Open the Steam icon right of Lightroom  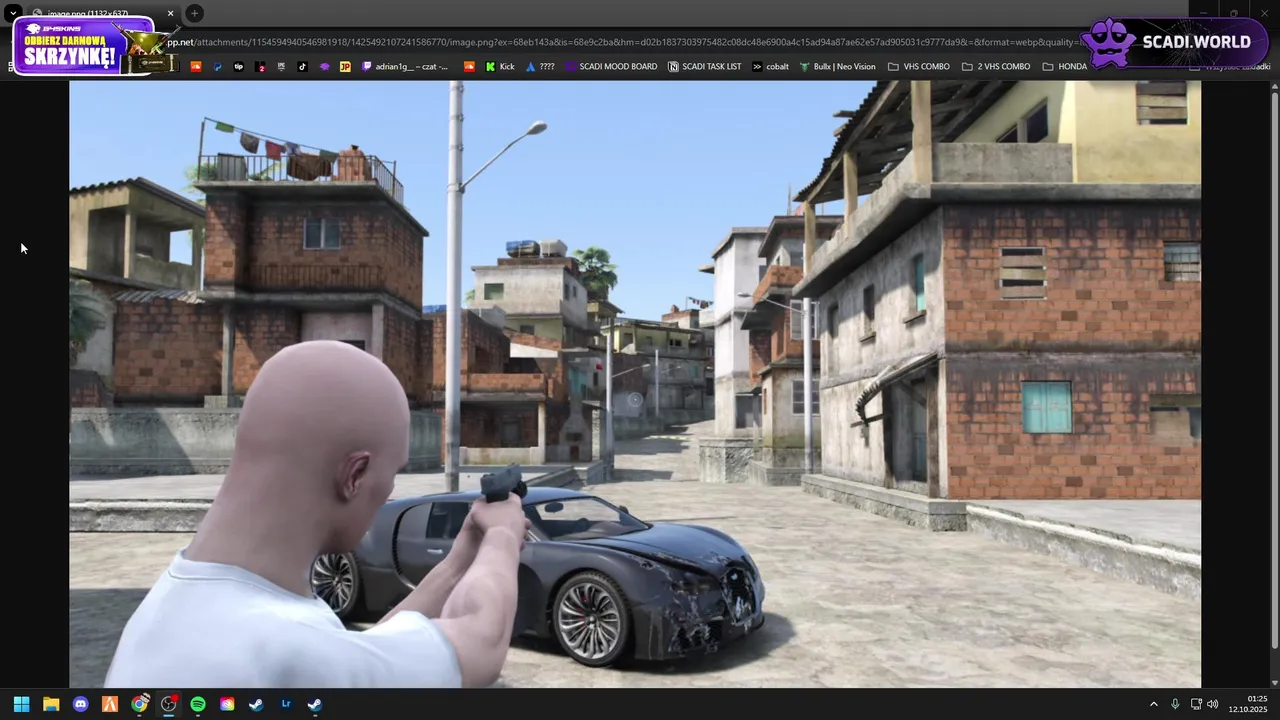click(x=315, y=704)
